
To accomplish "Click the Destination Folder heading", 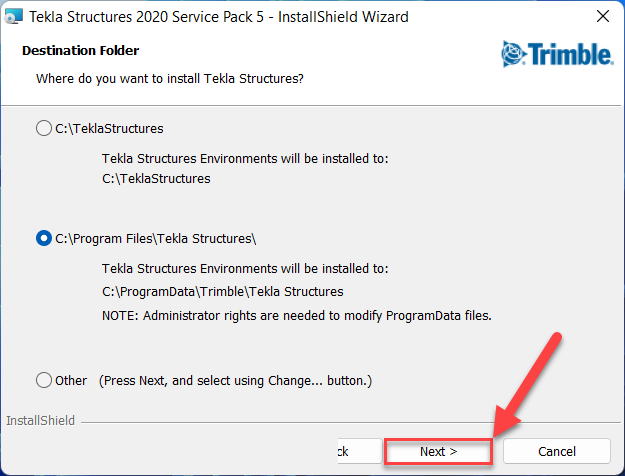I will [x=80, y=50].
